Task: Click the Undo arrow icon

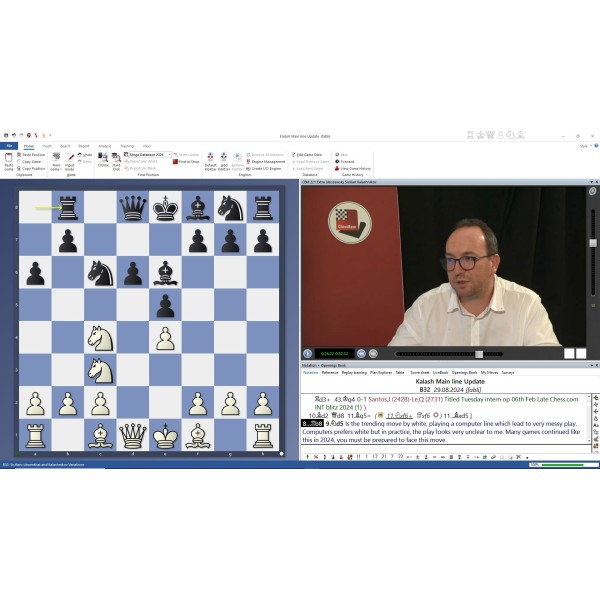Action: (80, 155)
